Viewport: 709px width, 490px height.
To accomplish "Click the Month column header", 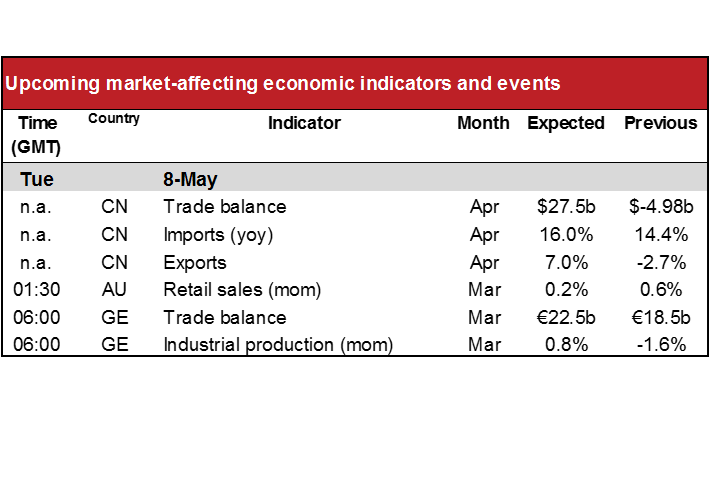I will coord(483,123).
